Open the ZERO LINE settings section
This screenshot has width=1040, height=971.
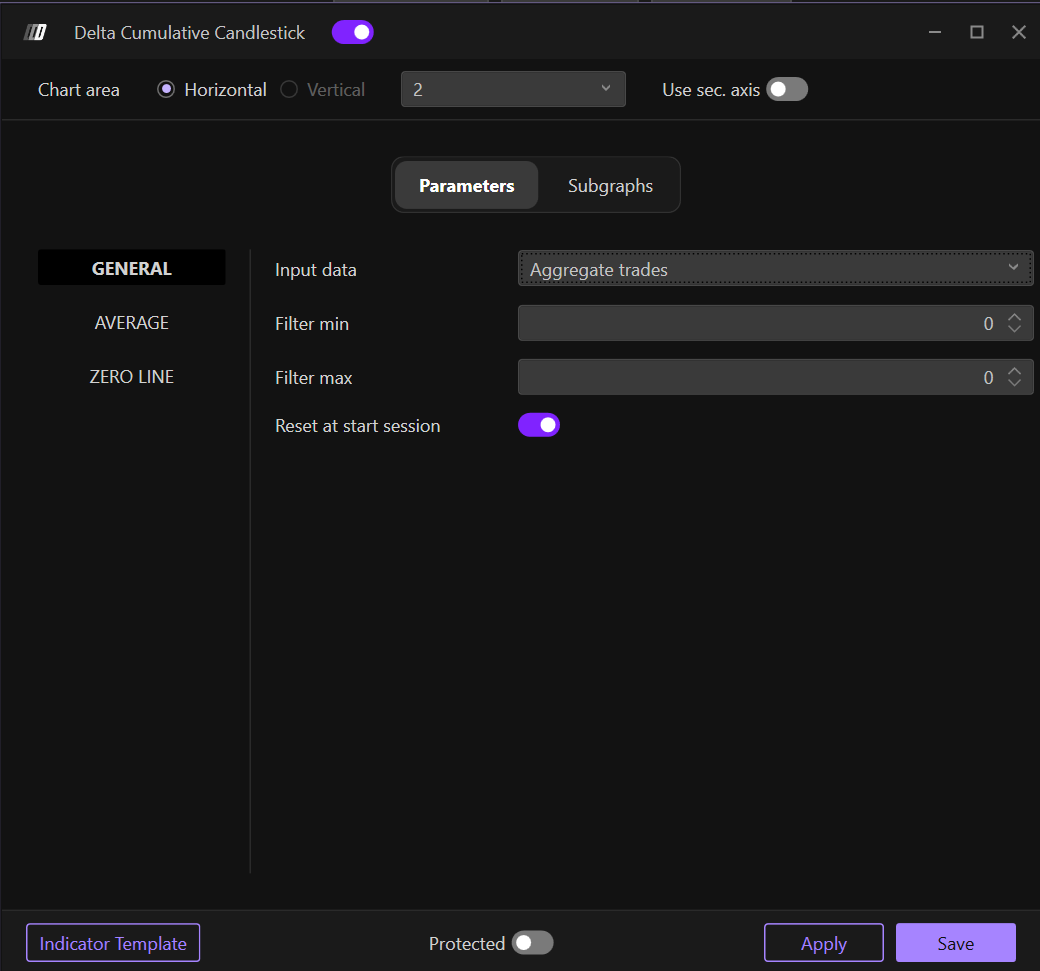point(131,377)
